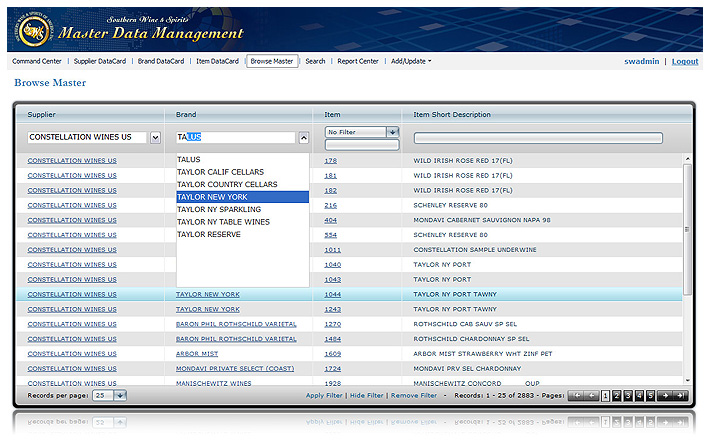
Task: Click the Item Short Description filter field
Action: (x=538, y=138)
